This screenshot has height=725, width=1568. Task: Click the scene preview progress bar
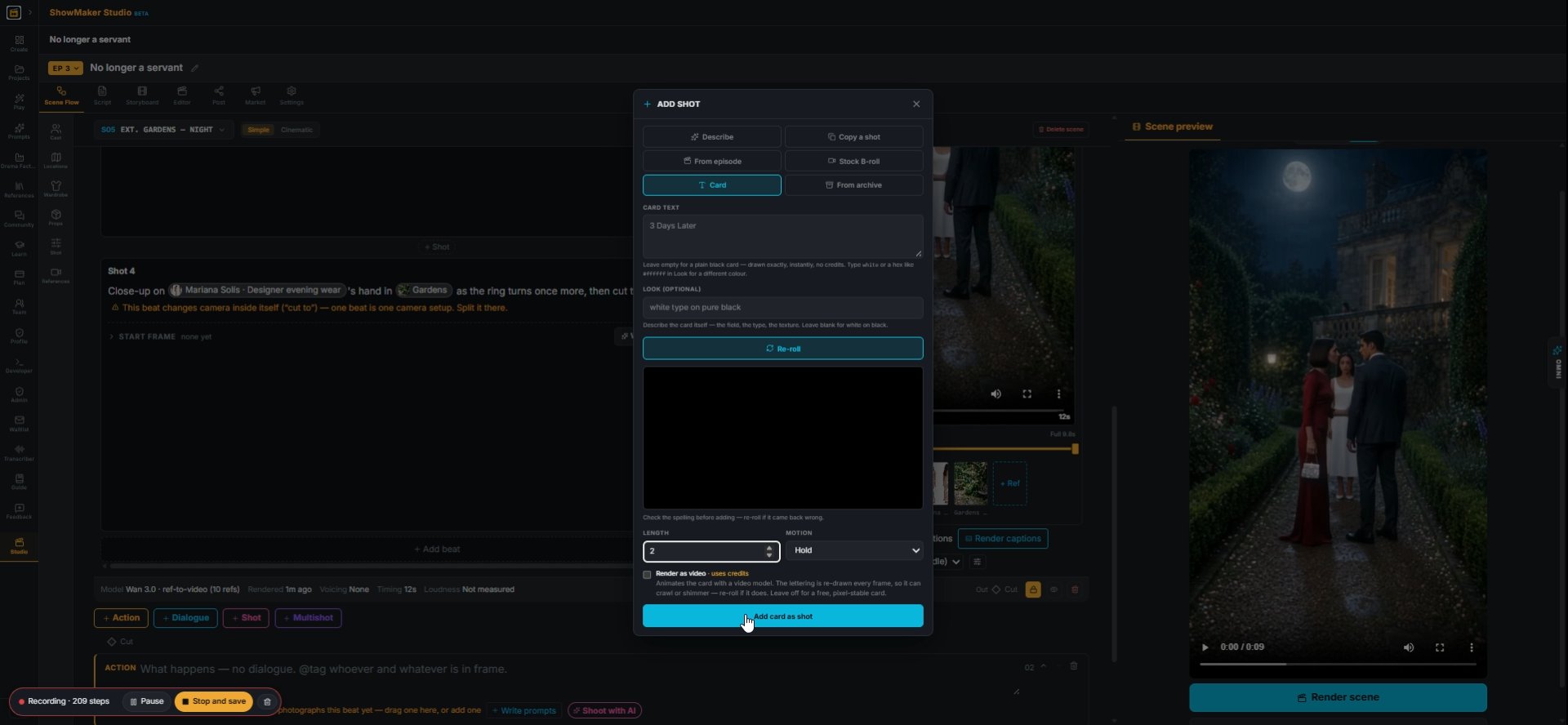coord(1337,665)
